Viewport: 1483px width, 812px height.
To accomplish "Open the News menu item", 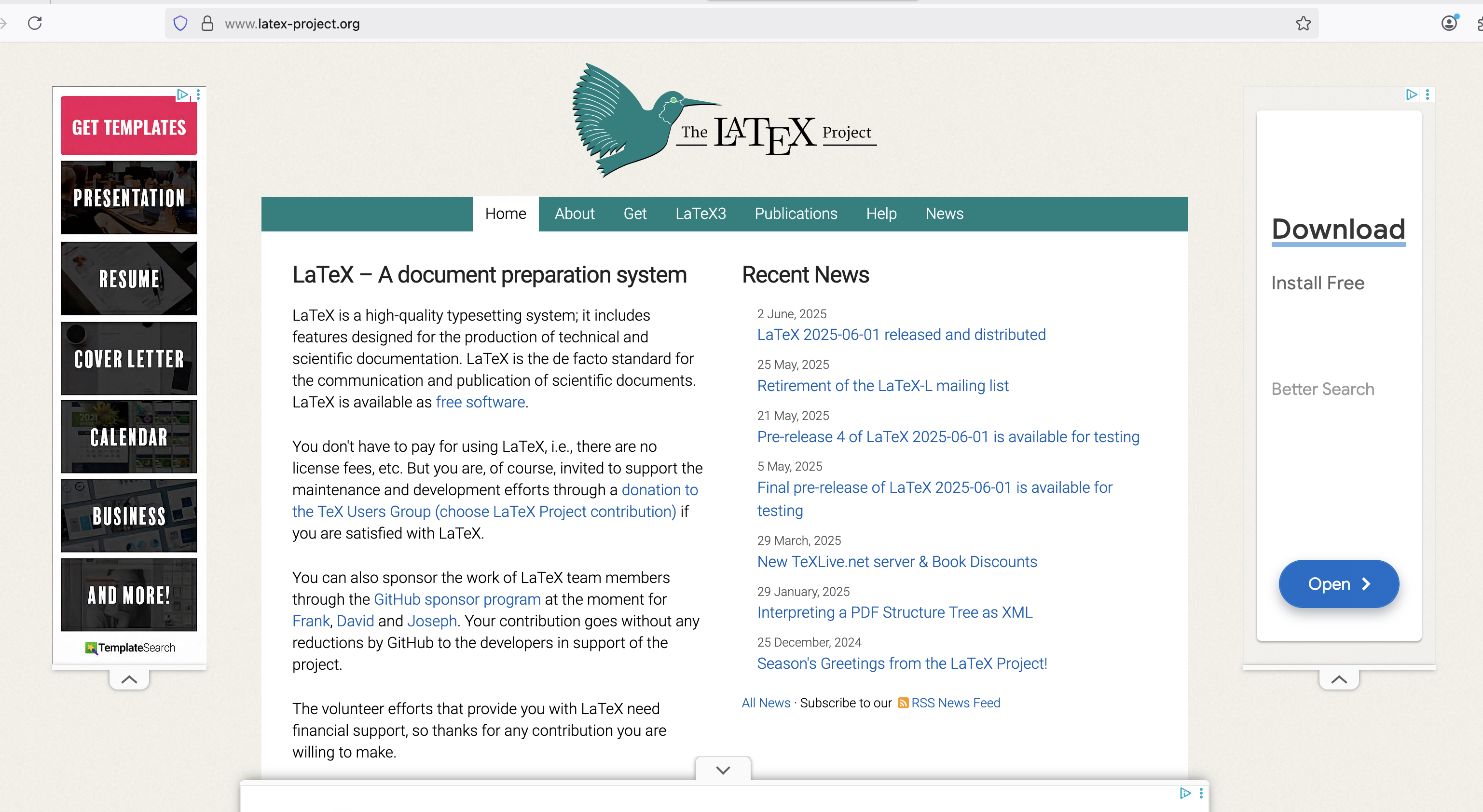I will [944, 214].
